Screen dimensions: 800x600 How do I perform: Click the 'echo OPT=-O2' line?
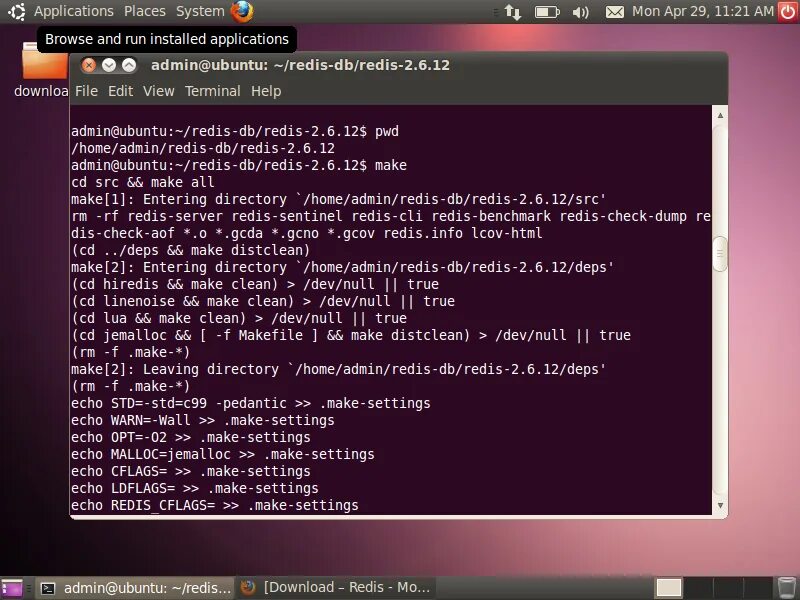click(191, 437)
